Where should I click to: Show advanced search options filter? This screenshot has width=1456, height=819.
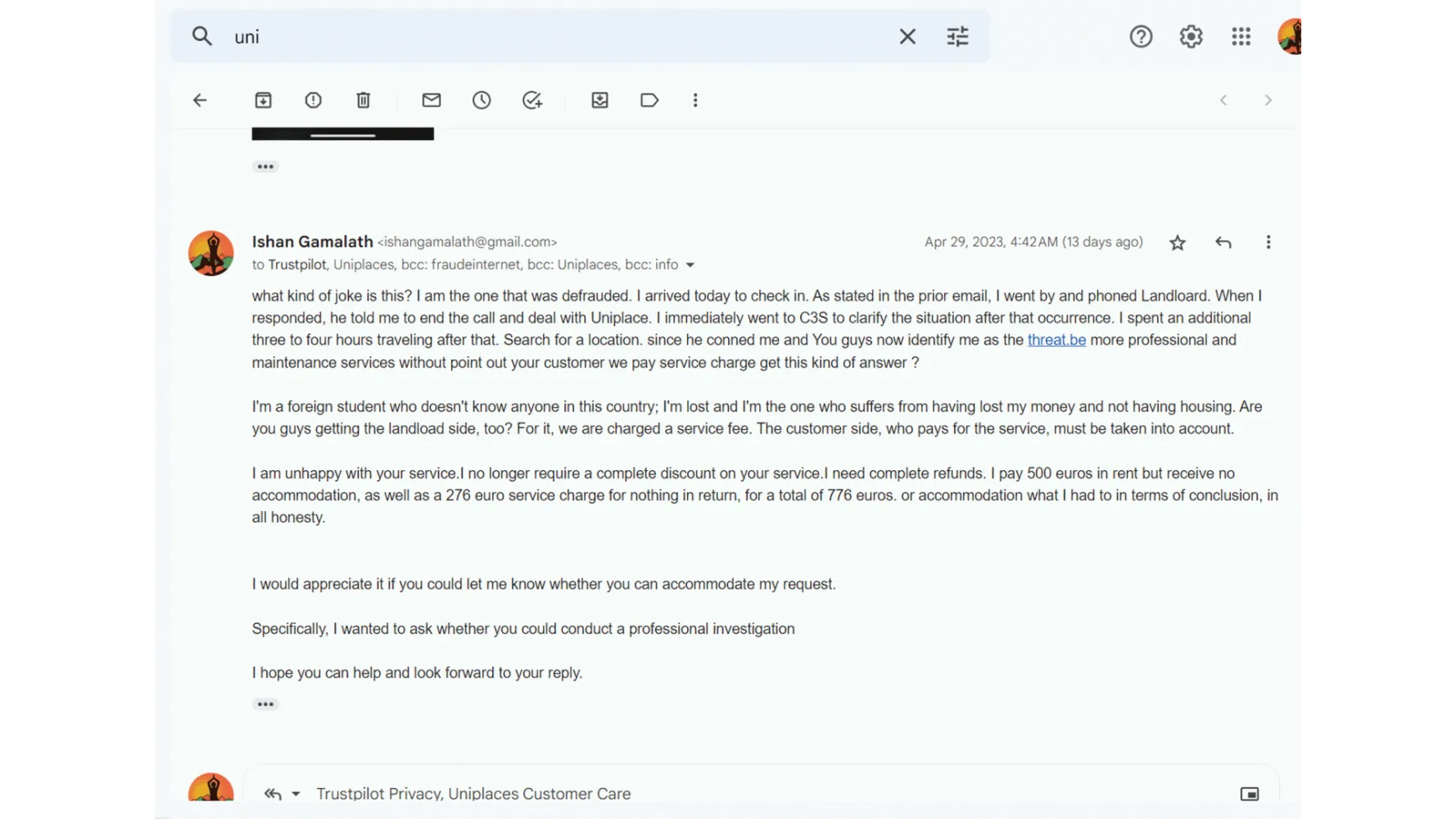tap(957, 37)
